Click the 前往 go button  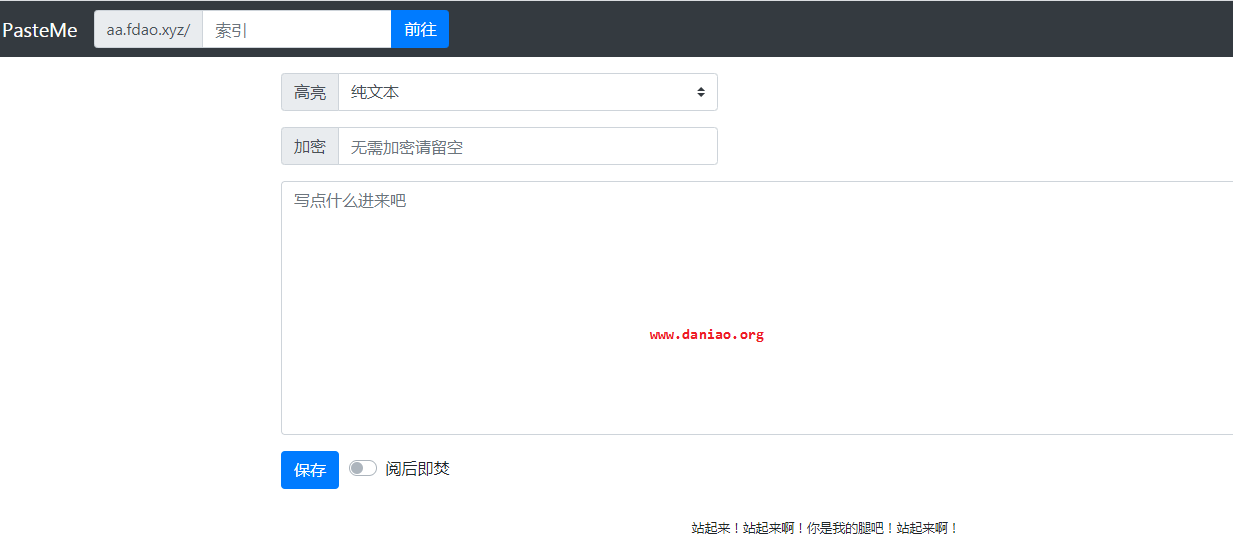(420, 29)
